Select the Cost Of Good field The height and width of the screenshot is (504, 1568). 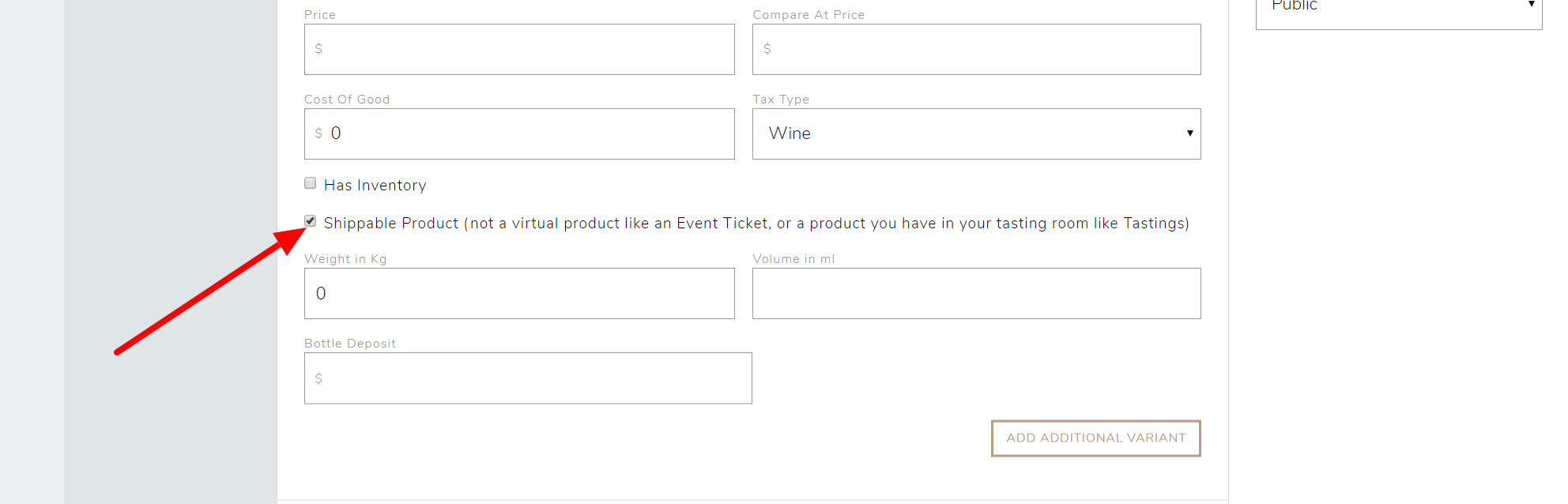[518, 134]
